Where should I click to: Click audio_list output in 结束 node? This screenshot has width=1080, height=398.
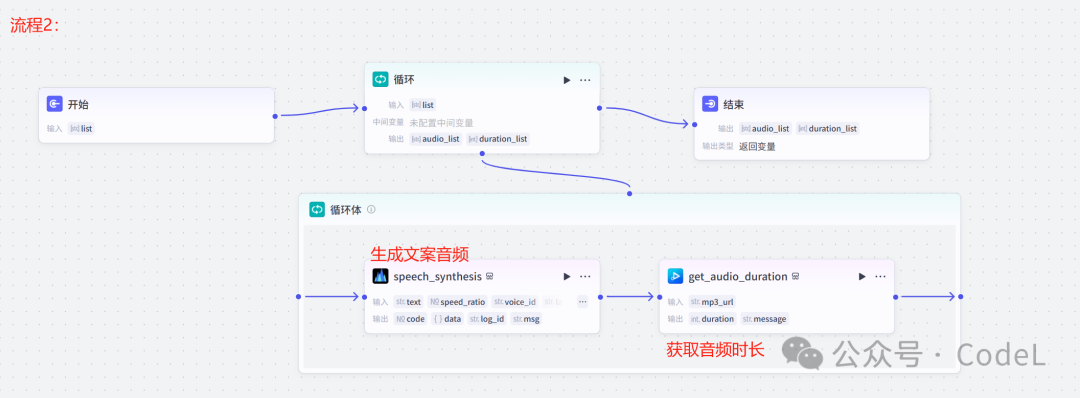[765, 128]
